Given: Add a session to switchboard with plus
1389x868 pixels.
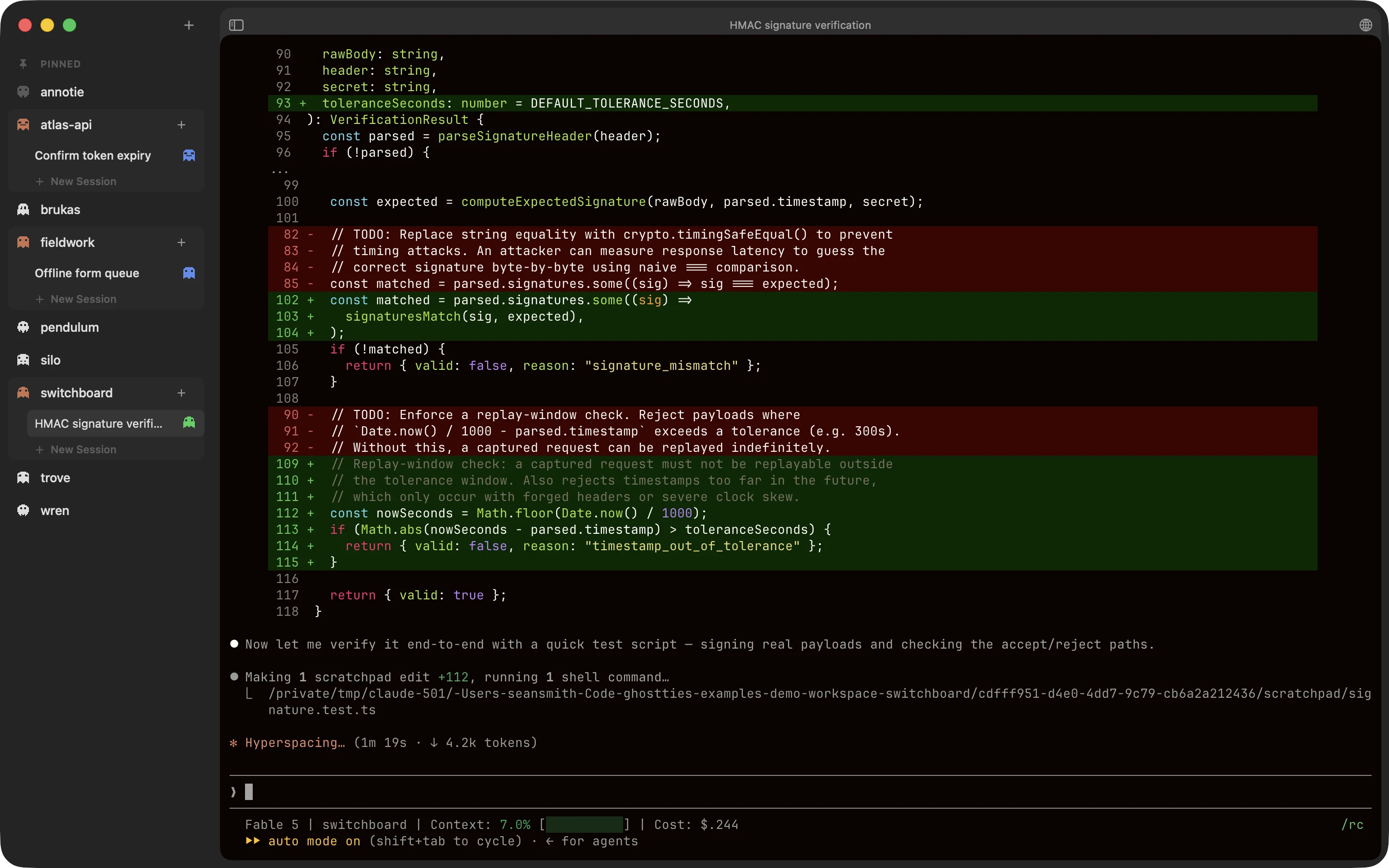Looking at the screenshot, I should (181, 393).
